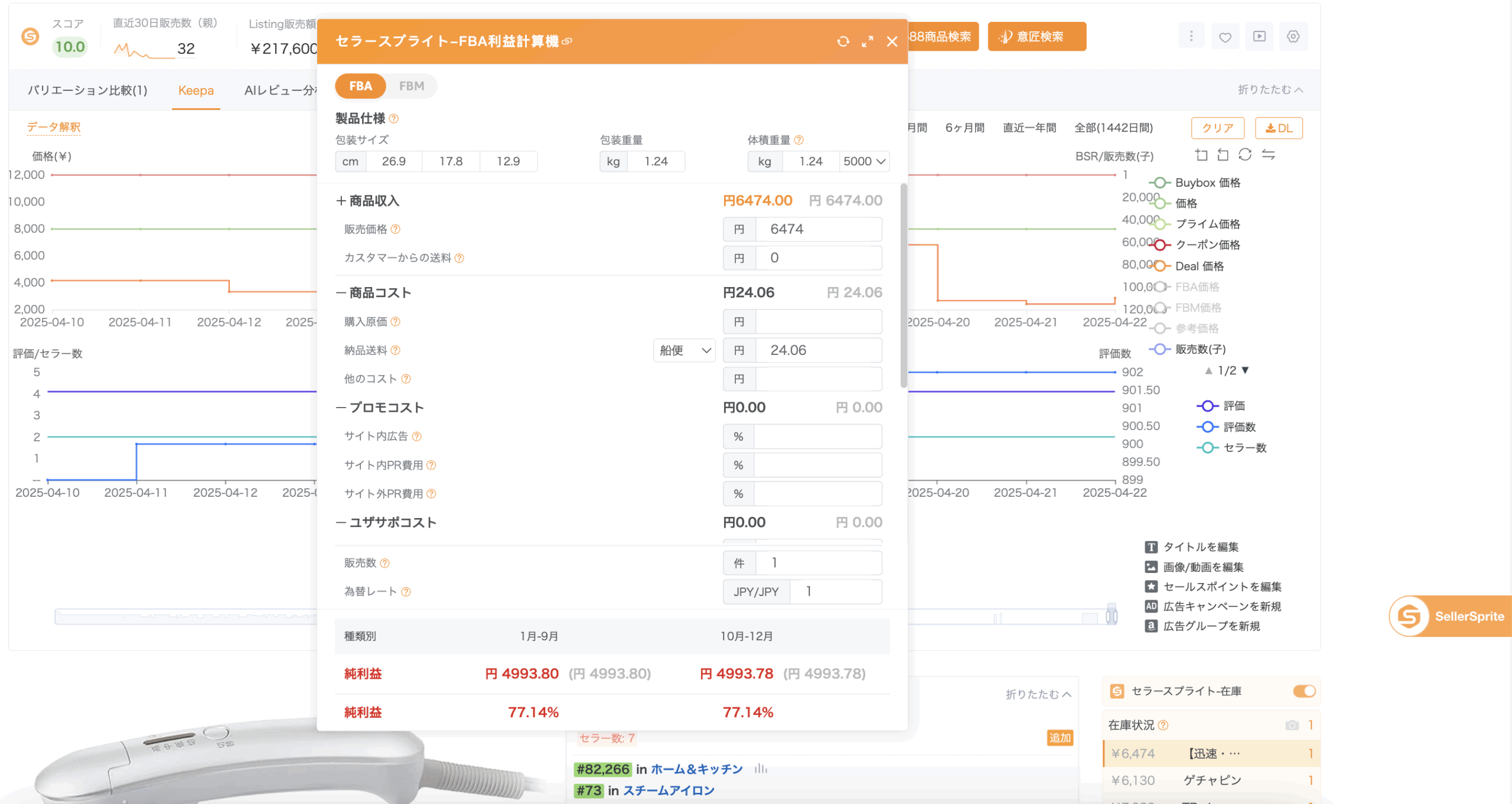Select 全部(1442日間) time range
The image size is (1512, 804).
pos(1113,128)
